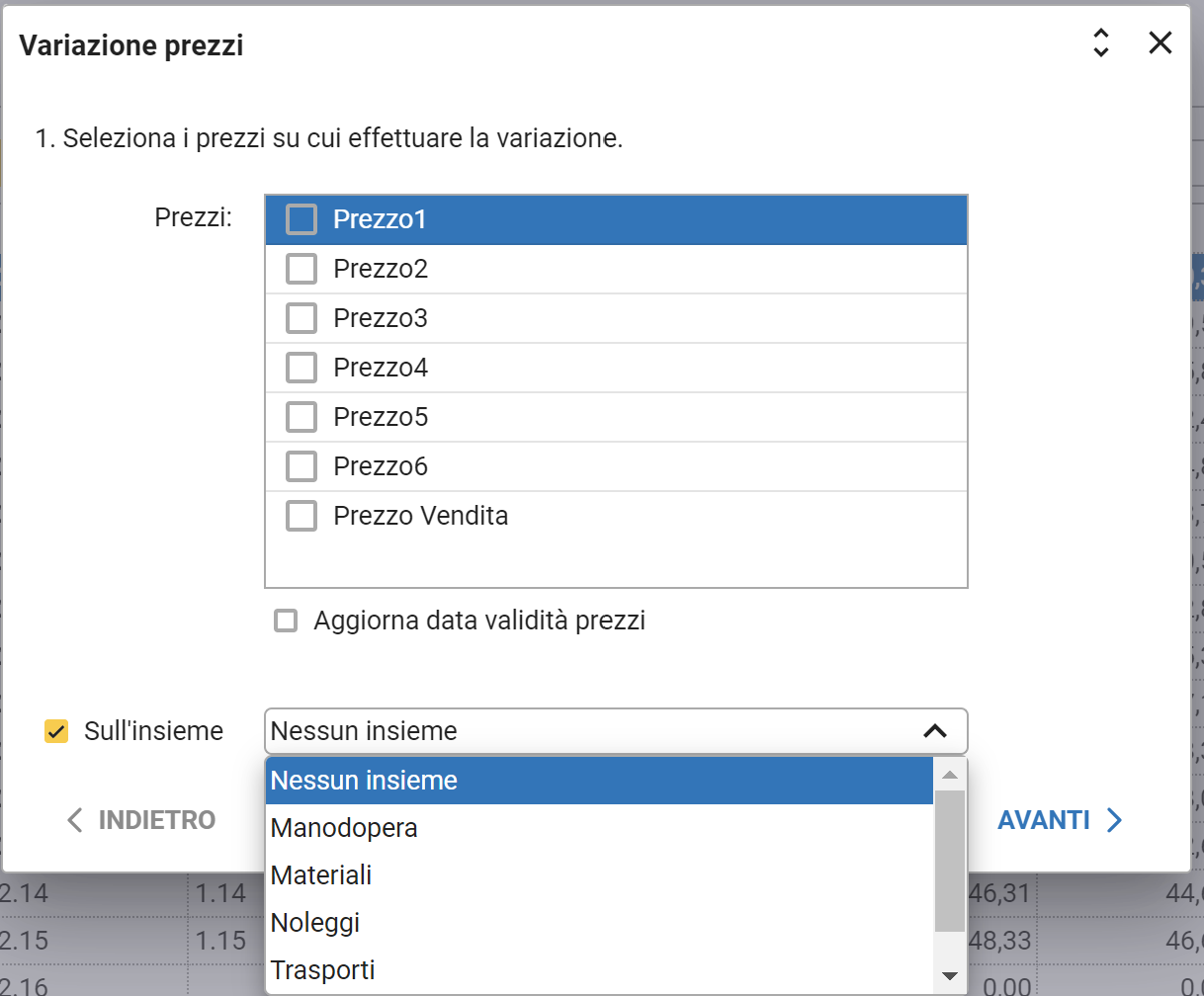Toggle the Prezzo6 checkbox

point(301,466)
